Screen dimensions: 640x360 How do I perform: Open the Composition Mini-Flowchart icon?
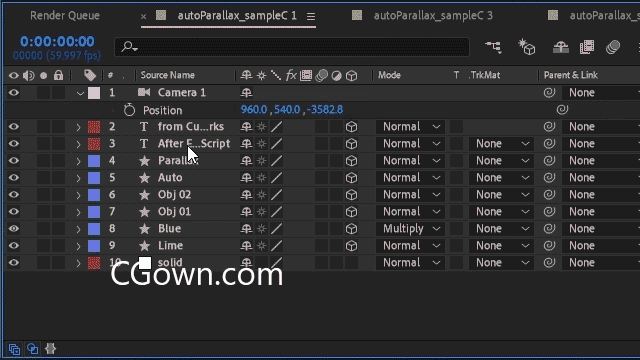pos(493,47)
